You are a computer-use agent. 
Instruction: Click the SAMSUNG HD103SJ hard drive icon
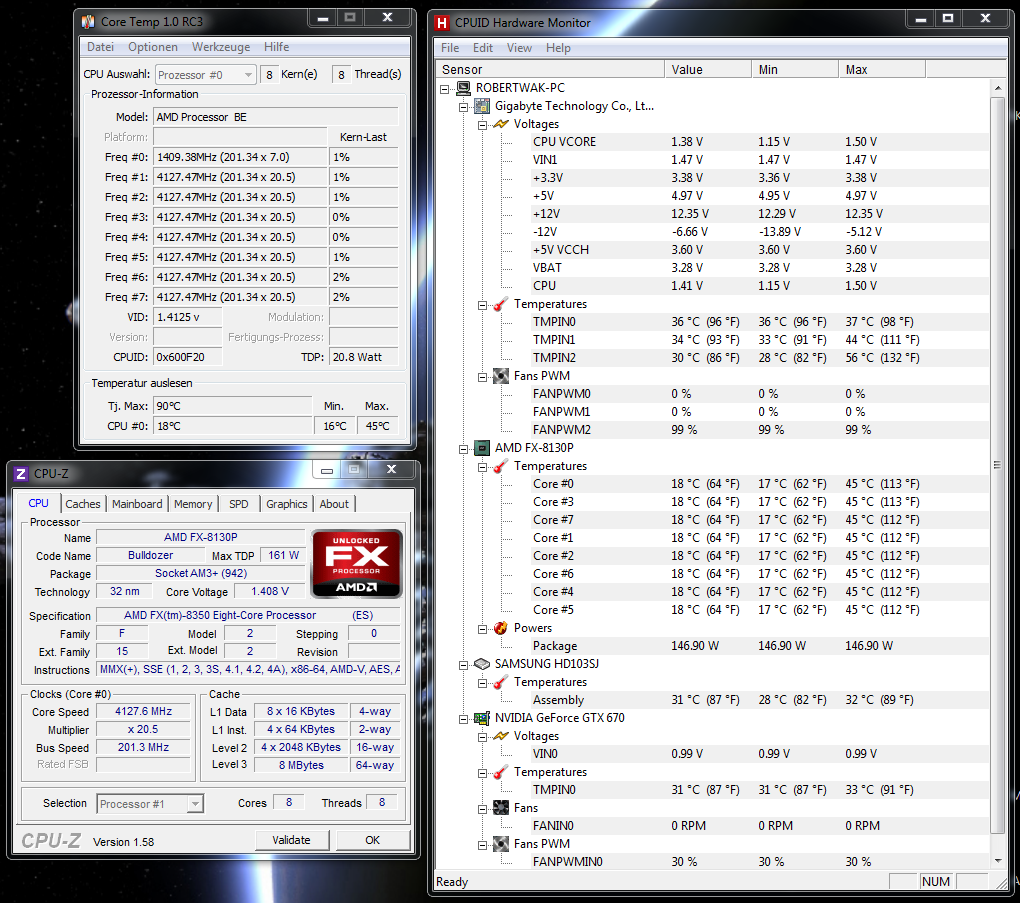[482, 664]
